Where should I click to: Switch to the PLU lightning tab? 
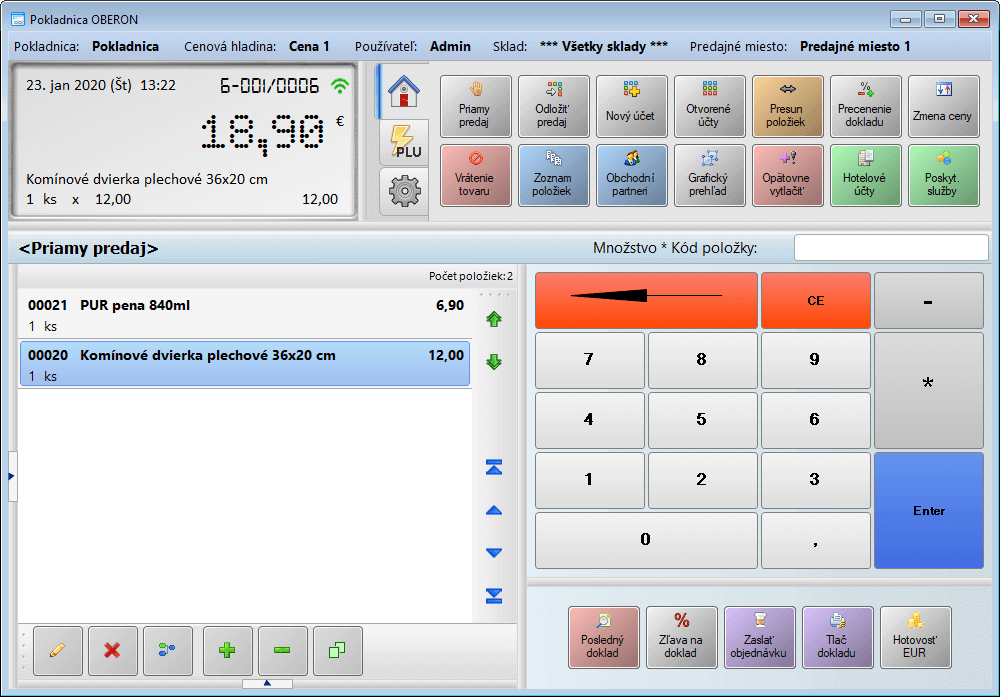[x=403, y=143]
